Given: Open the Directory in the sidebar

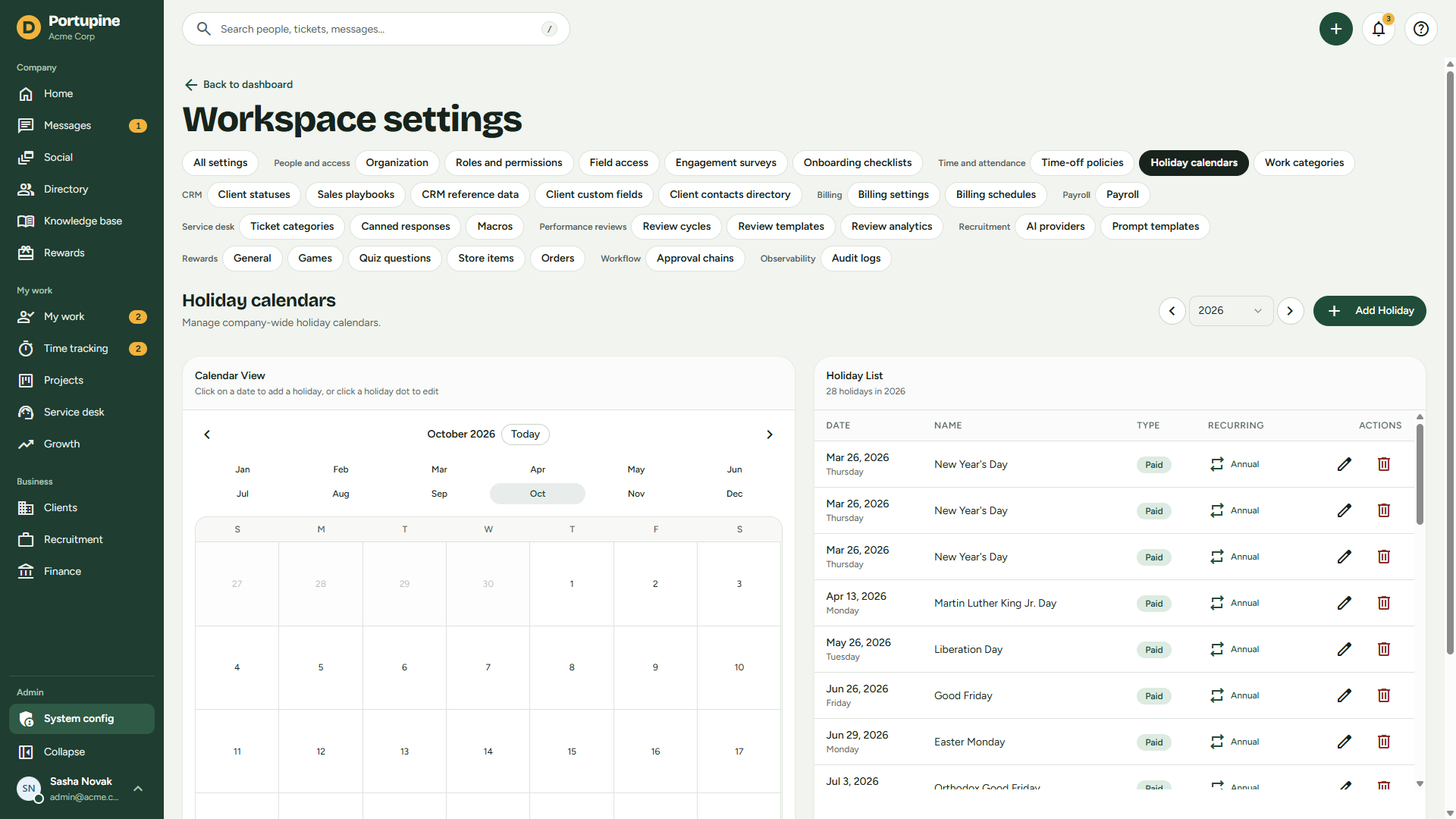Looking at the screenshot, I should [82, 189].
